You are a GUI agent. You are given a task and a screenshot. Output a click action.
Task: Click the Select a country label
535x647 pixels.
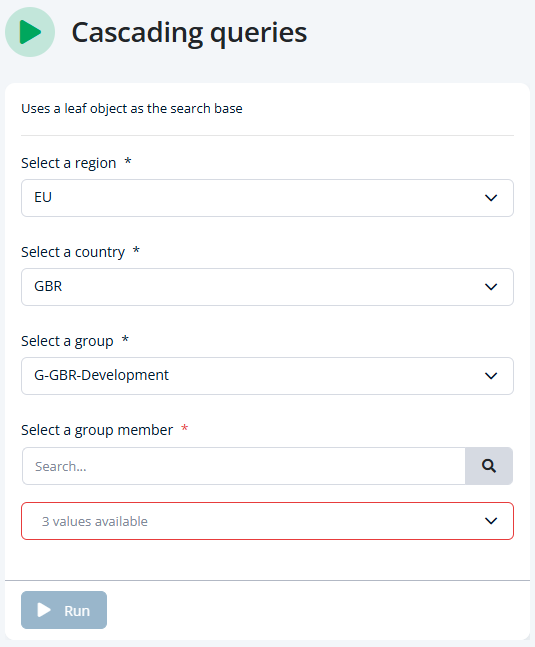pos(73,252)
